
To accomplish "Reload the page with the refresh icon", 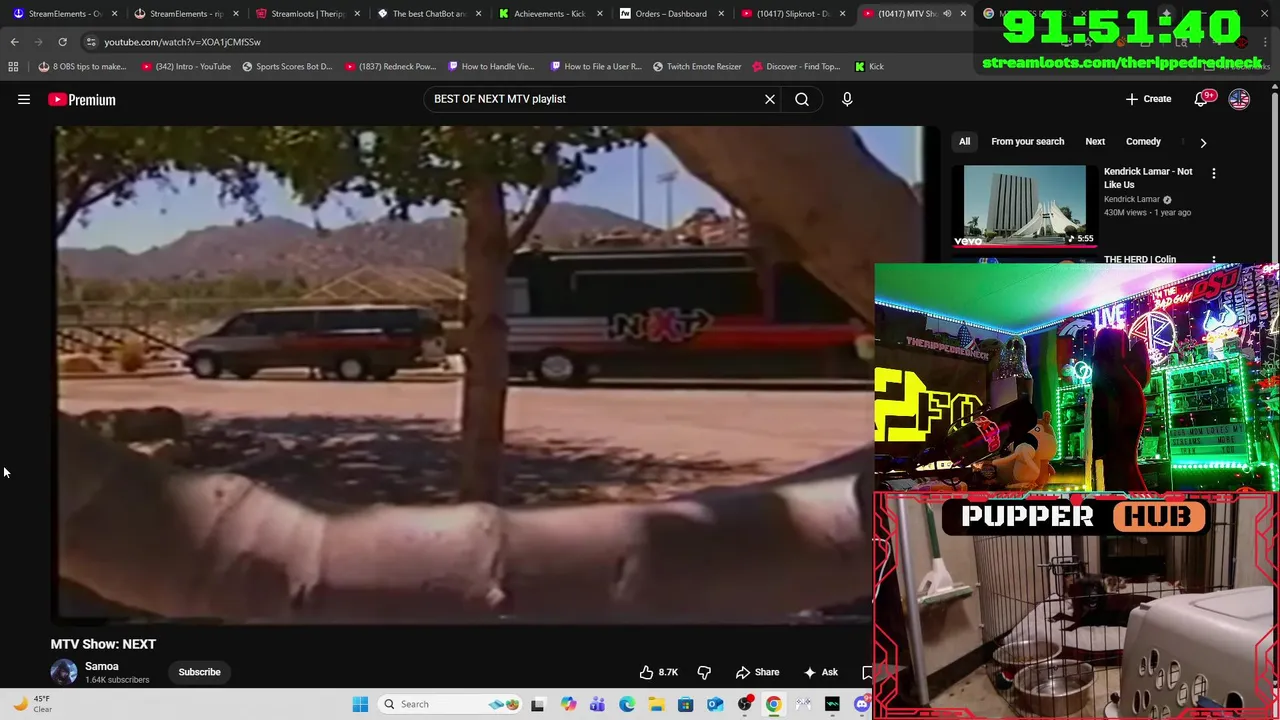I will tap(62, 42).
